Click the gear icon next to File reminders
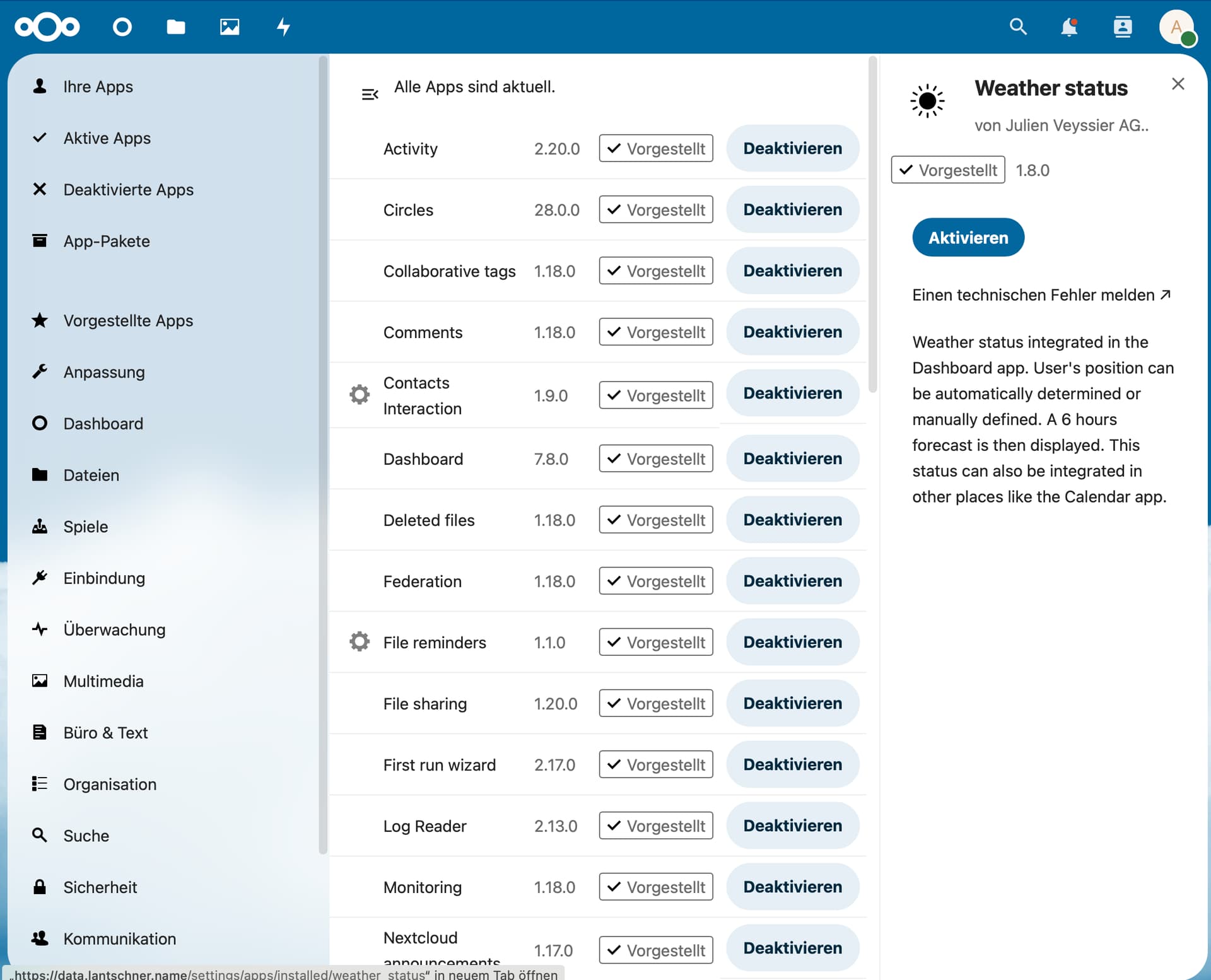Screen dimensions: 1211x980 pos(360,641)
